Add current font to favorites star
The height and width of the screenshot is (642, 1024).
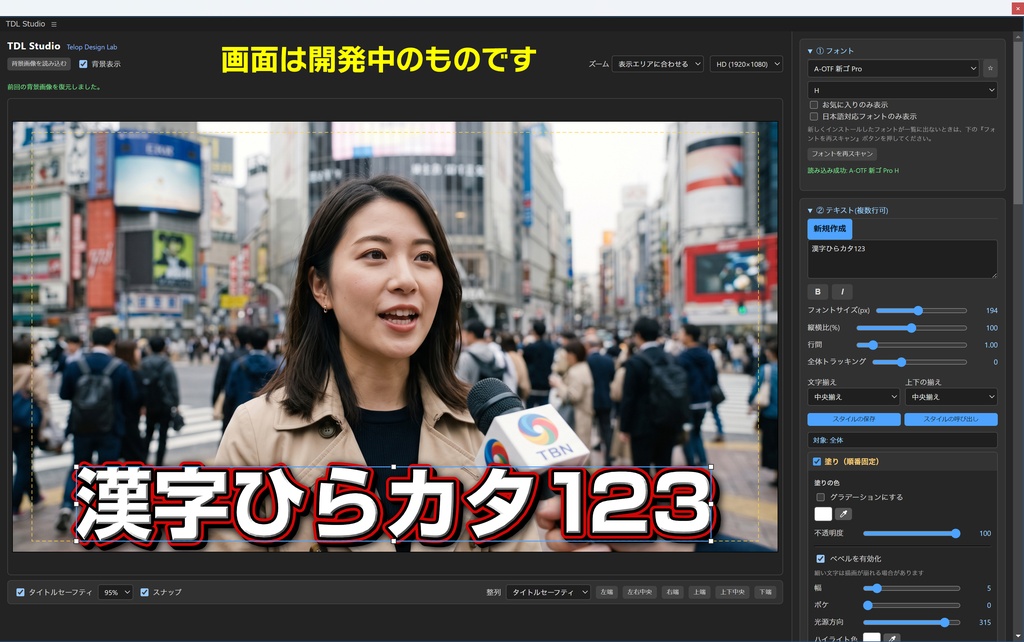click(x=990, y=68)
